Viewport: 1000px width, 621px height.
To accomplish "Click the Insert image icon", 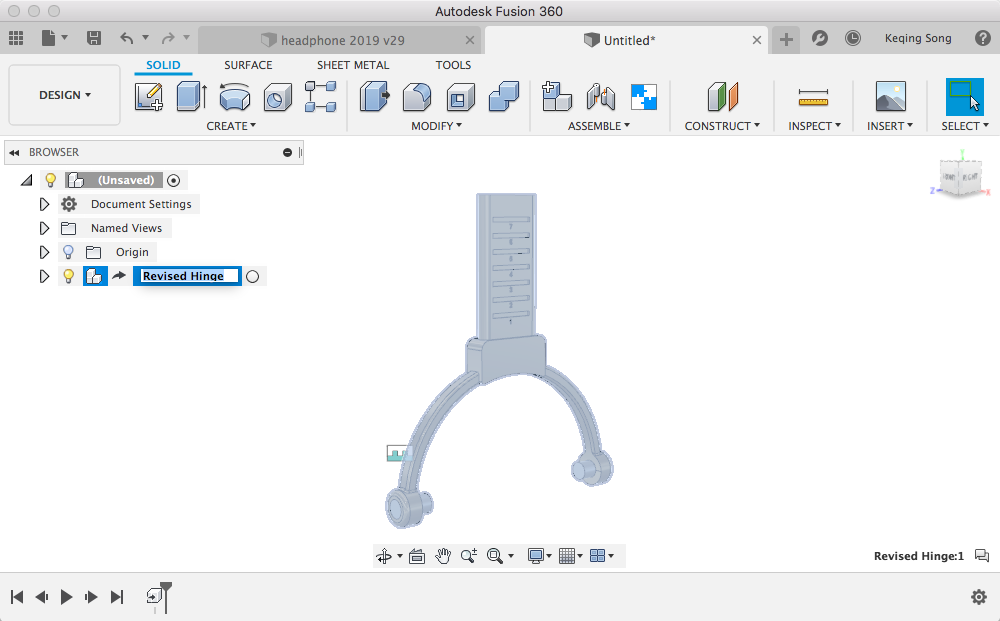I will tap(890, 97).
